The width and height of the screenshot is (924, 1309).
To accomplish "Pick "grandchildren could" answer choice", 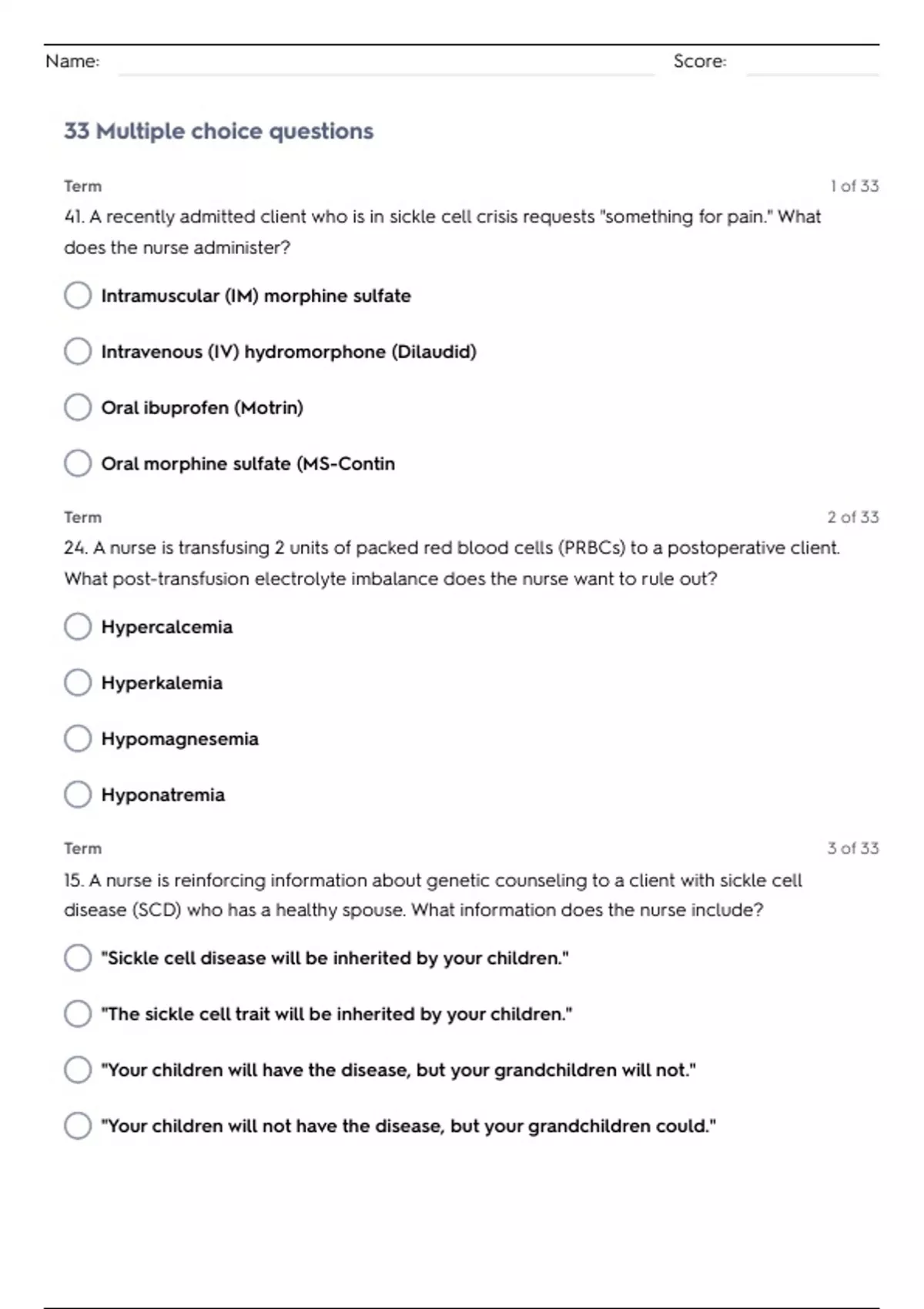I will pos(78,1126).
